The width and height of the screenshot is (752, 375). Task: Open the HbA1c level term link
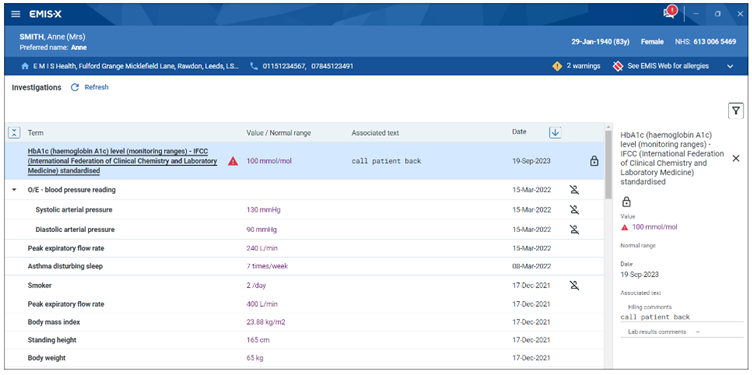[122, 161]
